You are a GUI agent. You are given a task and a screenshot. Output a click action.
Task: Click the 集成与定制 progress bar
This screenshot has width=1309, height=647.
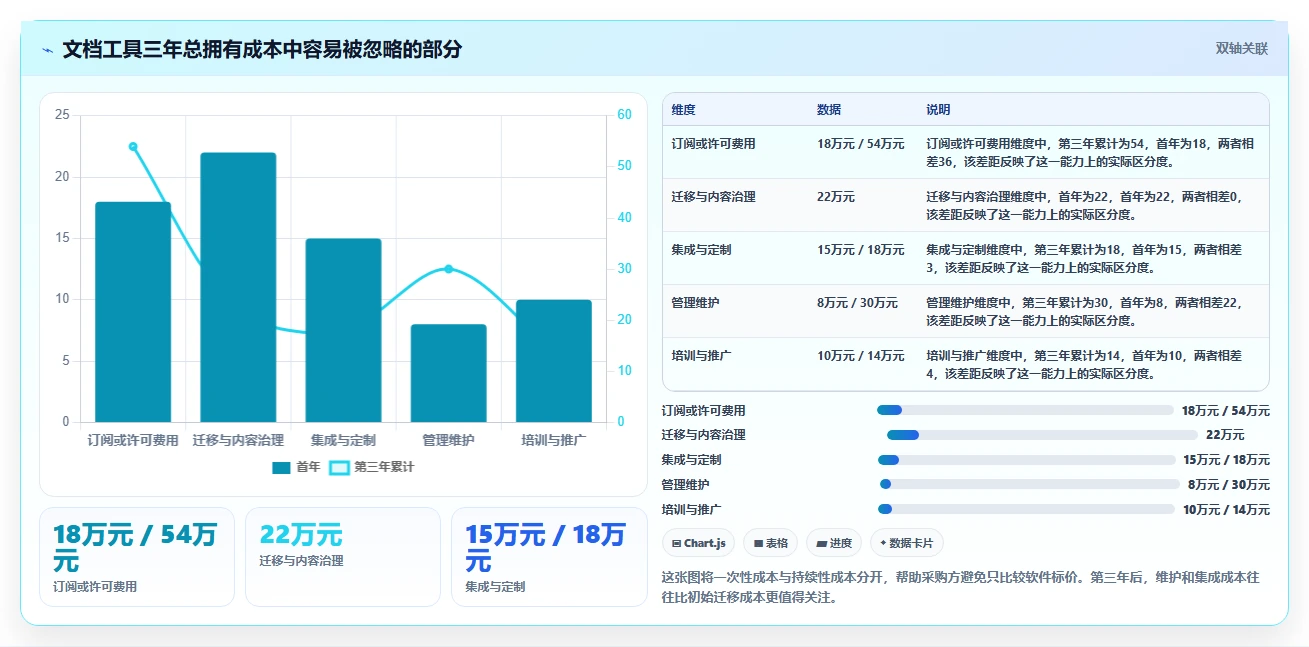pos(1026,460)
